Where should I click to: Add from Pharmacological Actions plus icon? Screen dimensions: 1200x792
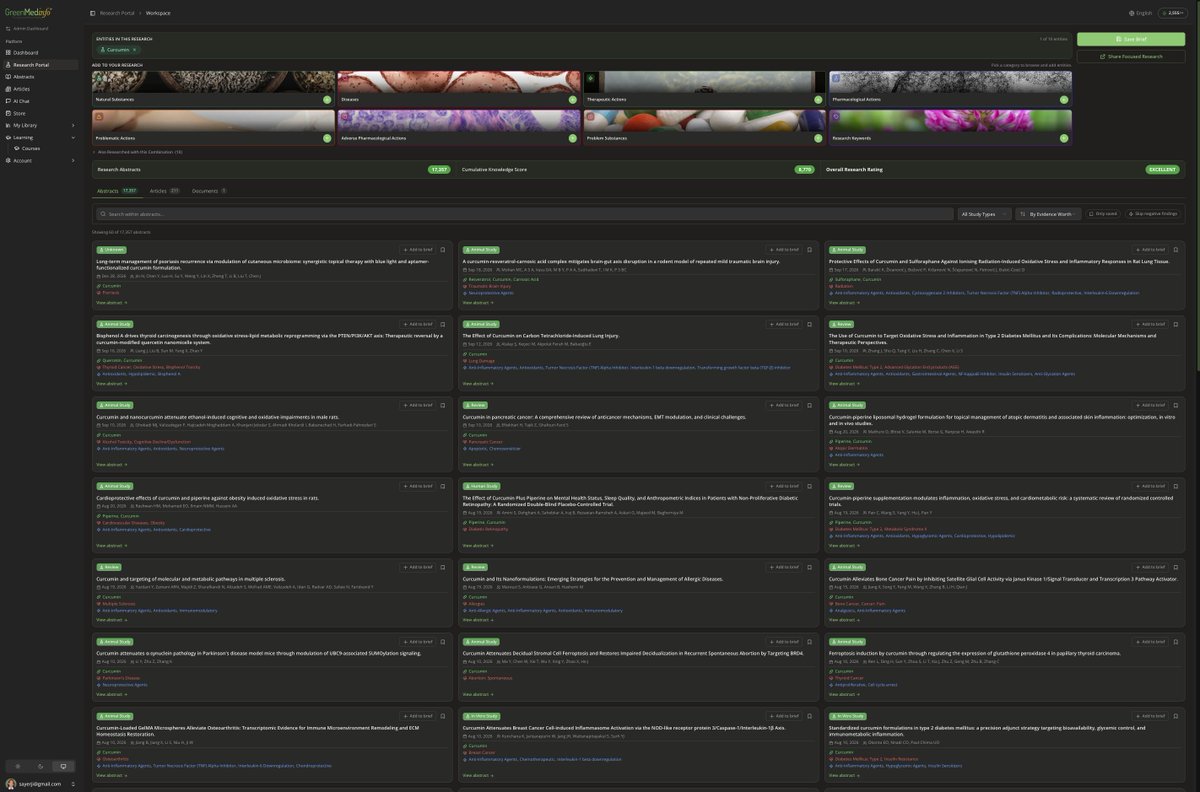(x=1063, y=100)
